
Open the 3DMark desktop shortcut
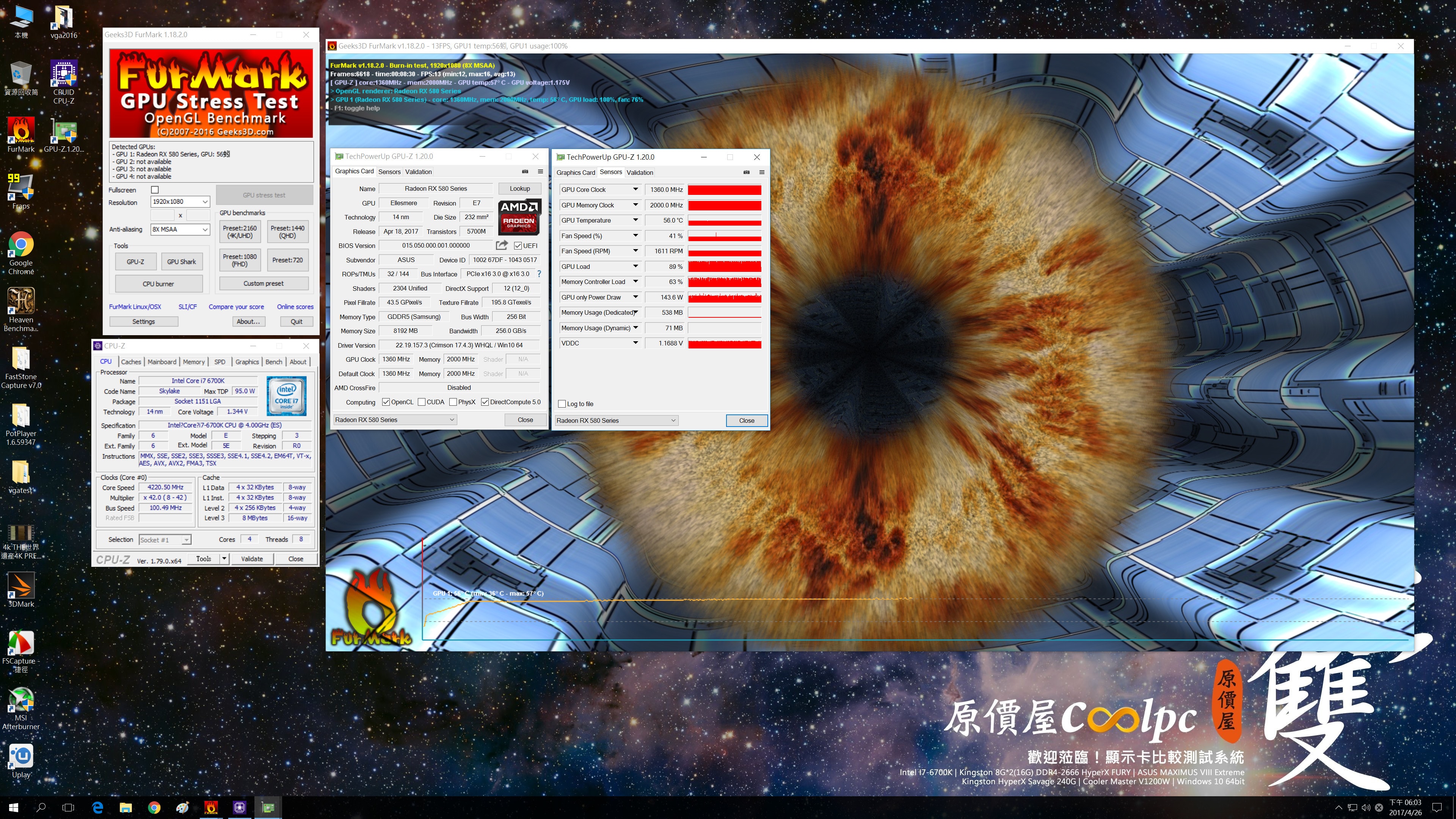point(21,590)
